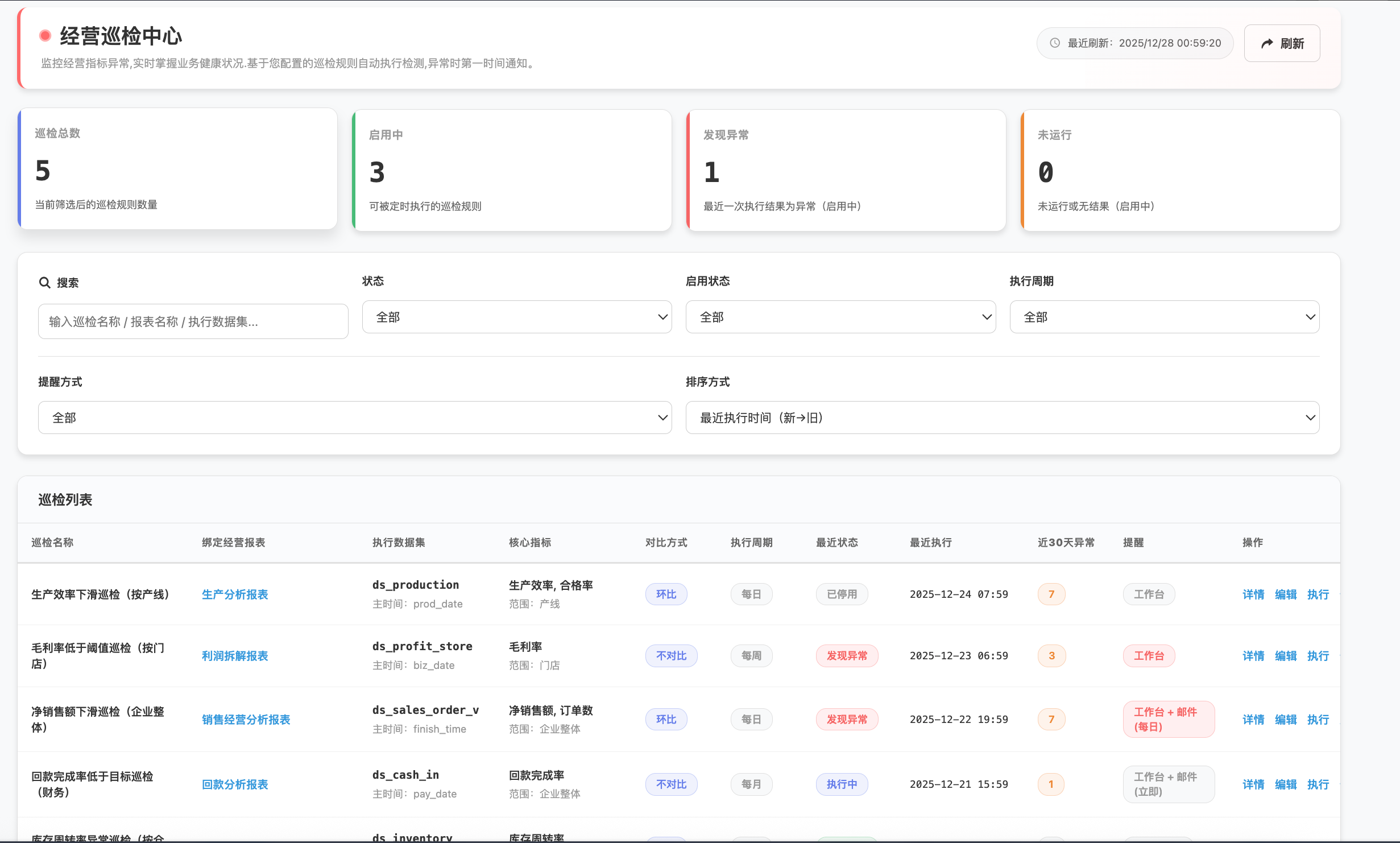This screenshot has width=1400, height=843.
Task: Click the 环比 comparison badge for 生产效率下滑巡检
Action: [666, 593]
